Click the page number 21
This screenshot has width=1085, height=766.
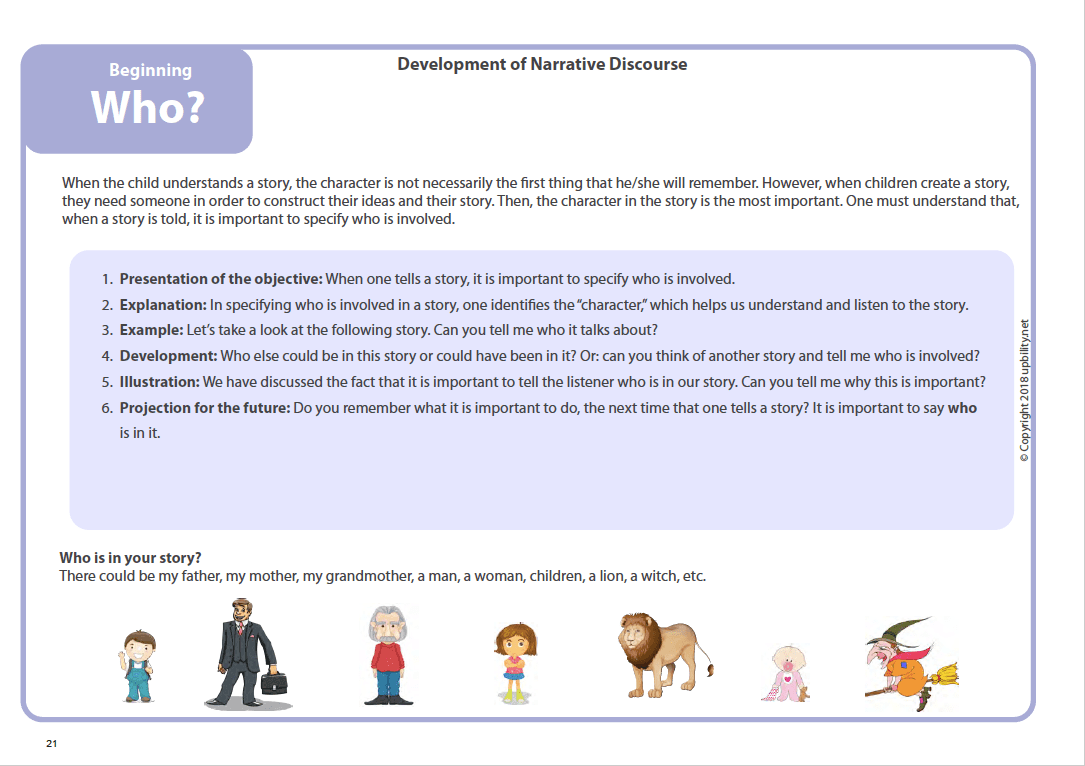51,744
